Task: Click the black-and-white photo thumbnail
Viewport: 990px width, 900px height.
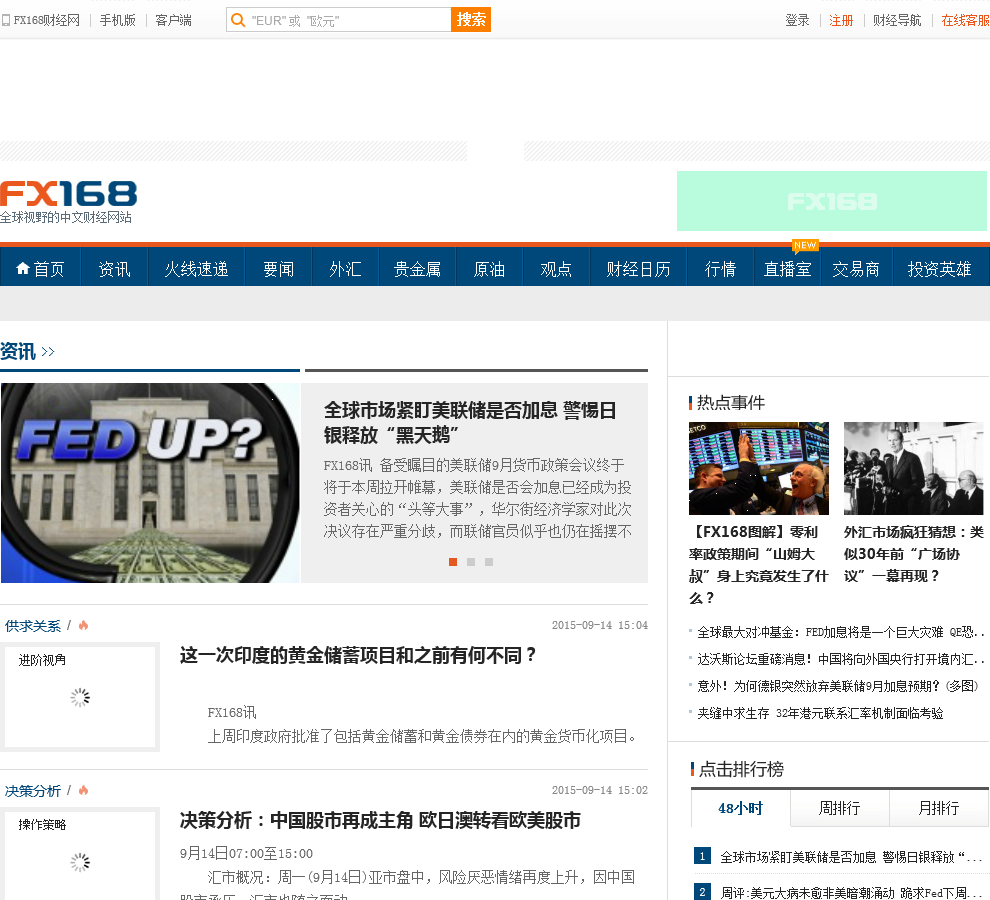Action: (x=914, y=469)
